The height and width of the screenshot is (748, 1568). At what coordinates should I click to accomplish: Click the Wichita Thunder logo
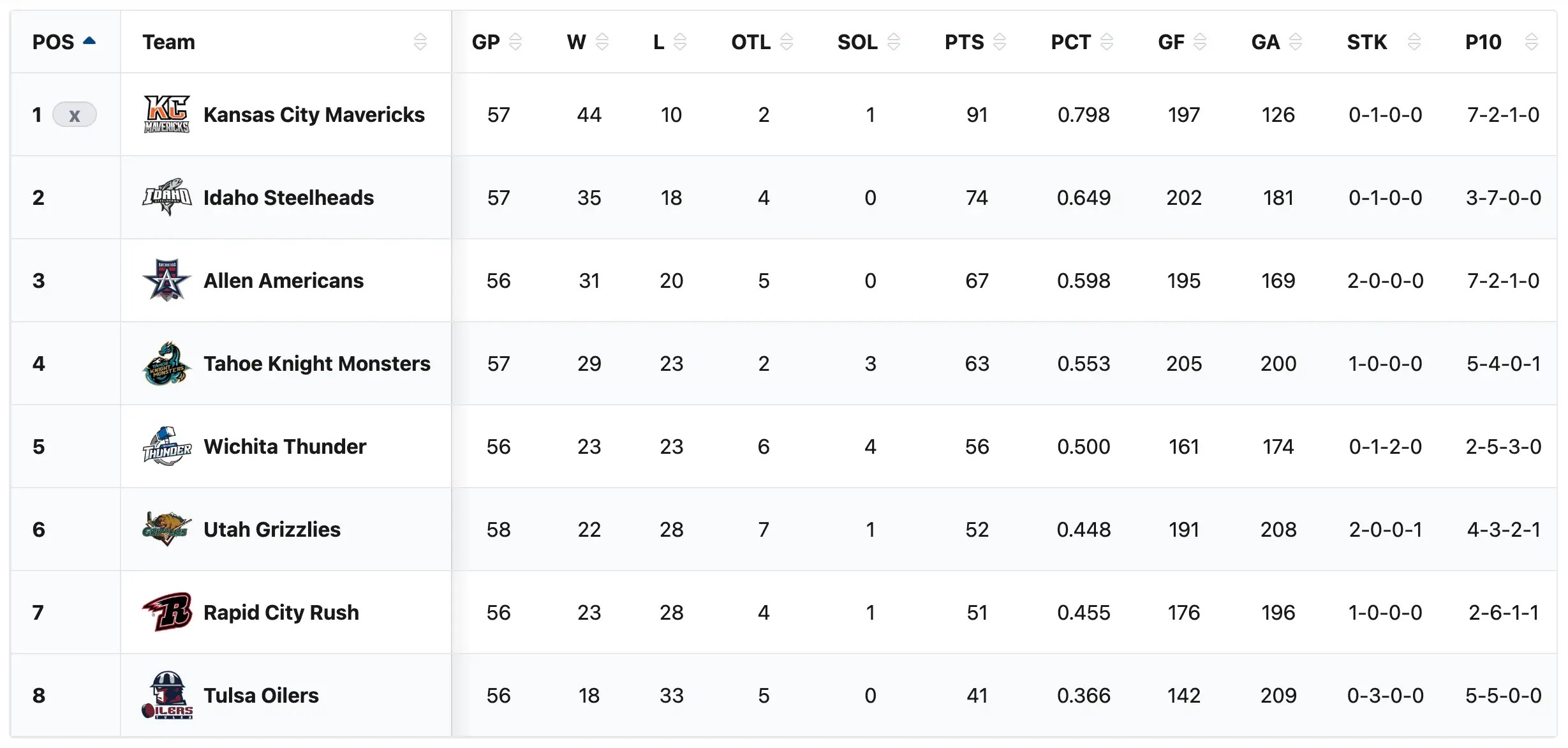[166, 446]
